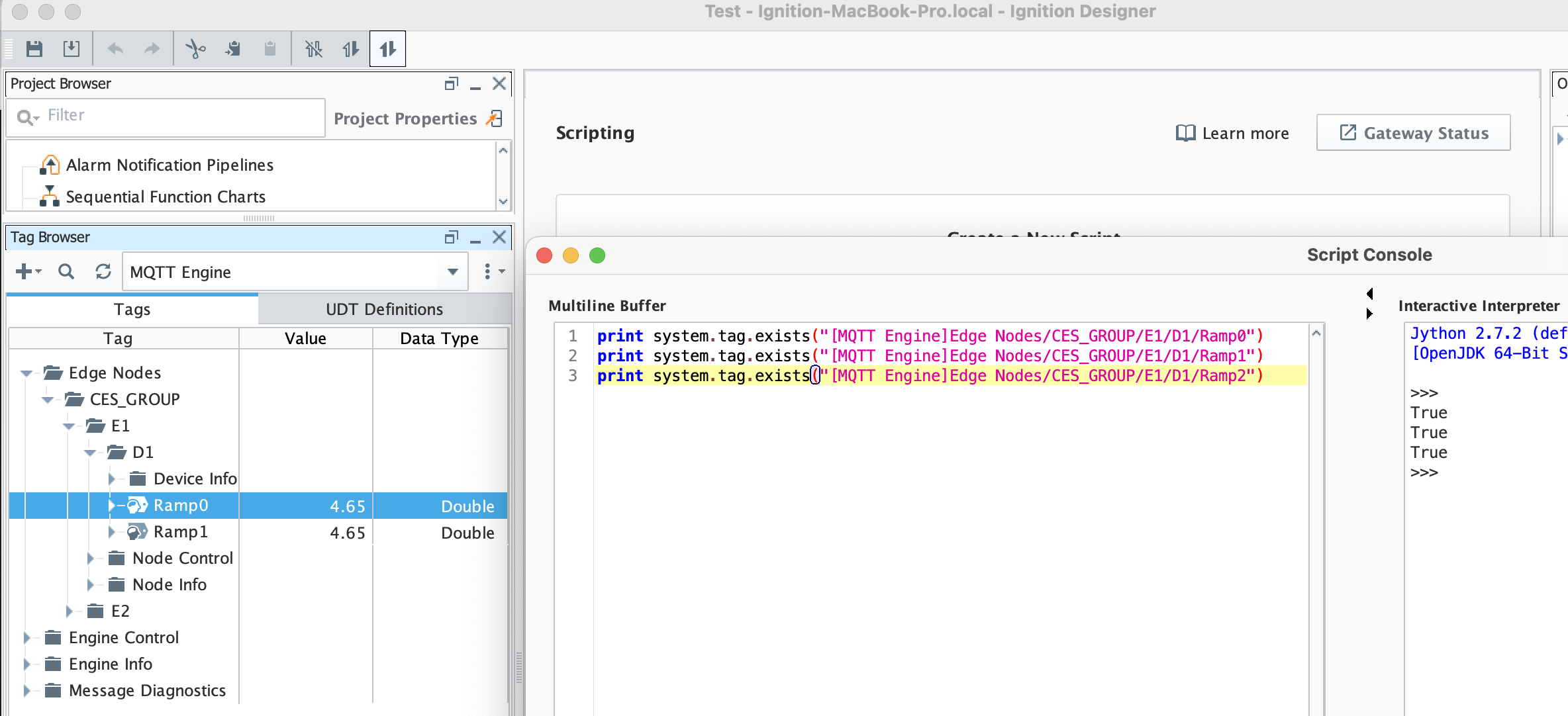Expand the Node Info folder
The height and width of the screenshot is (716, 1568).
pyautogui.click(x=91, y=585)
